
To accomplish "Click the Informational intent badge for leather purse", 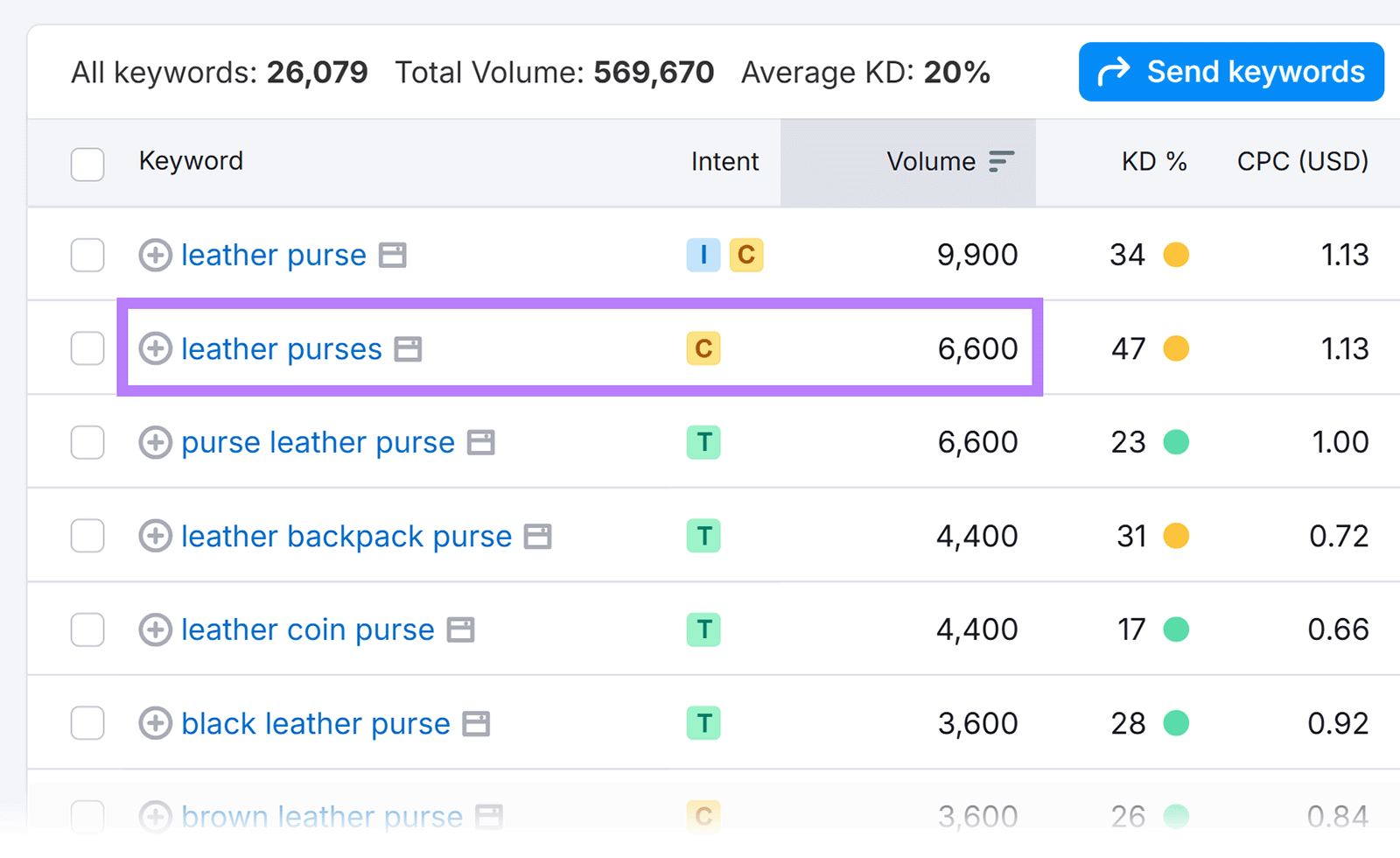I will [x=703, y=255].
